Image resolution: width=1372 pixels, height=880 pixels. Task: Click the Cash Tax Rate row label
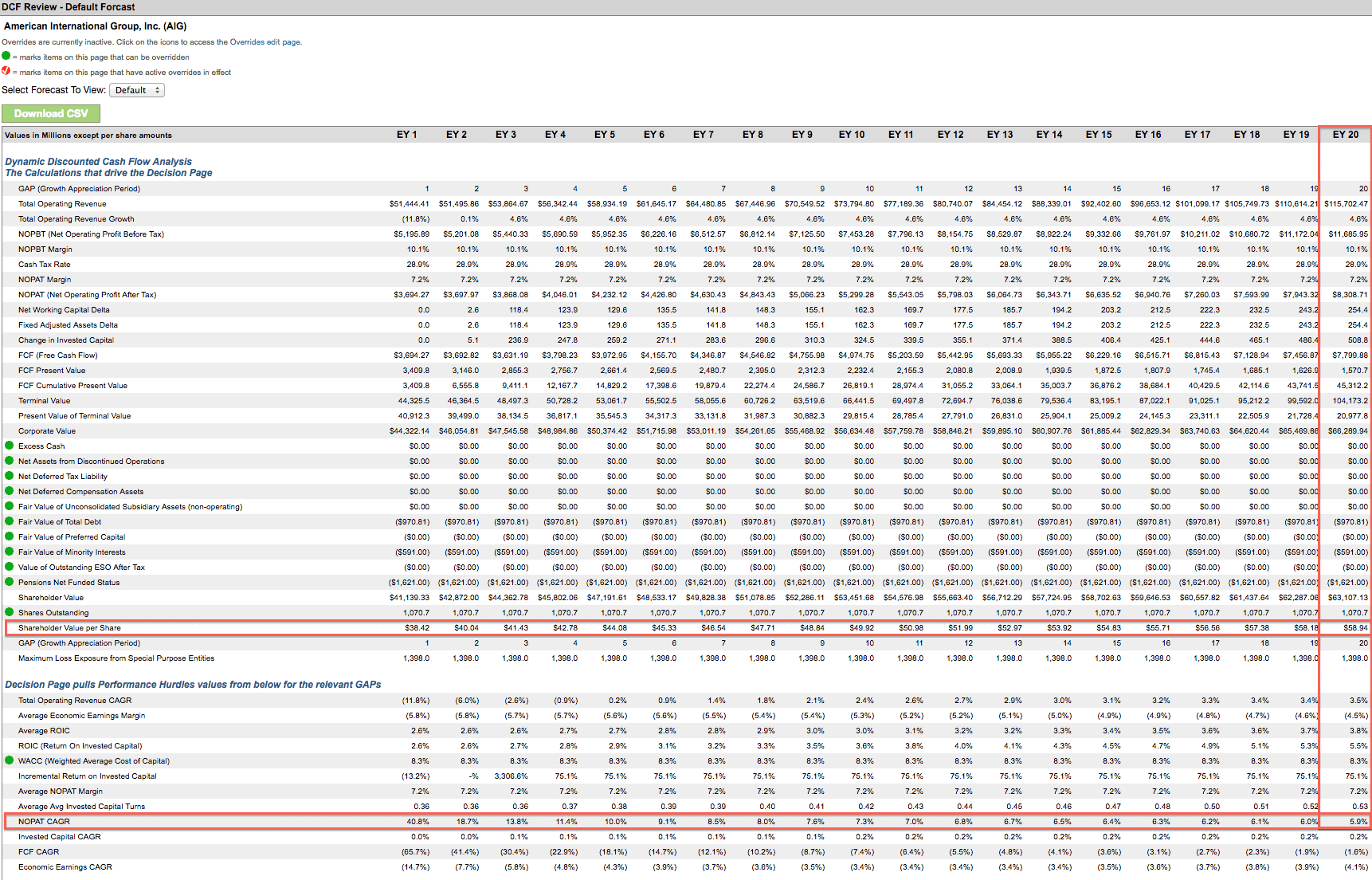tap(45, 265)
